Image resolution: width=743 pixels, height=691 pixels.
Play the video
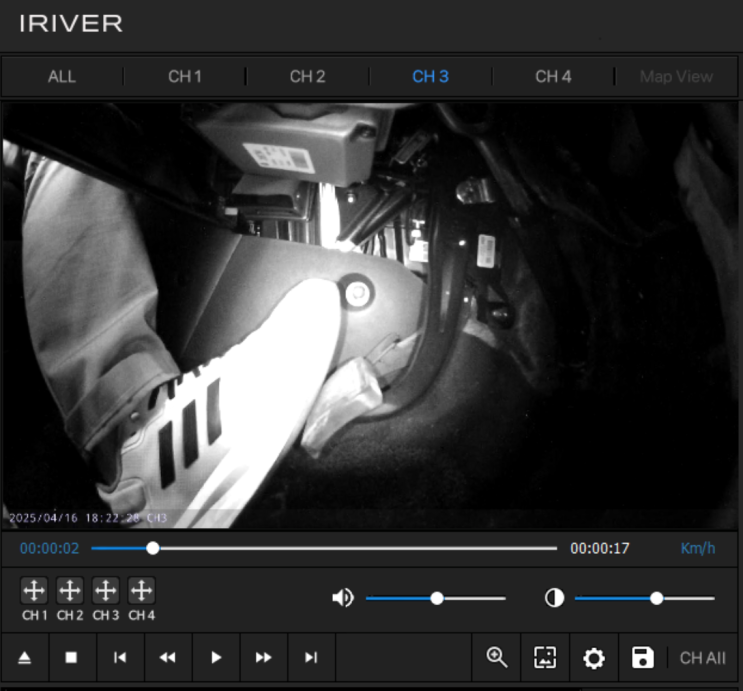click(x=216, y=658)
